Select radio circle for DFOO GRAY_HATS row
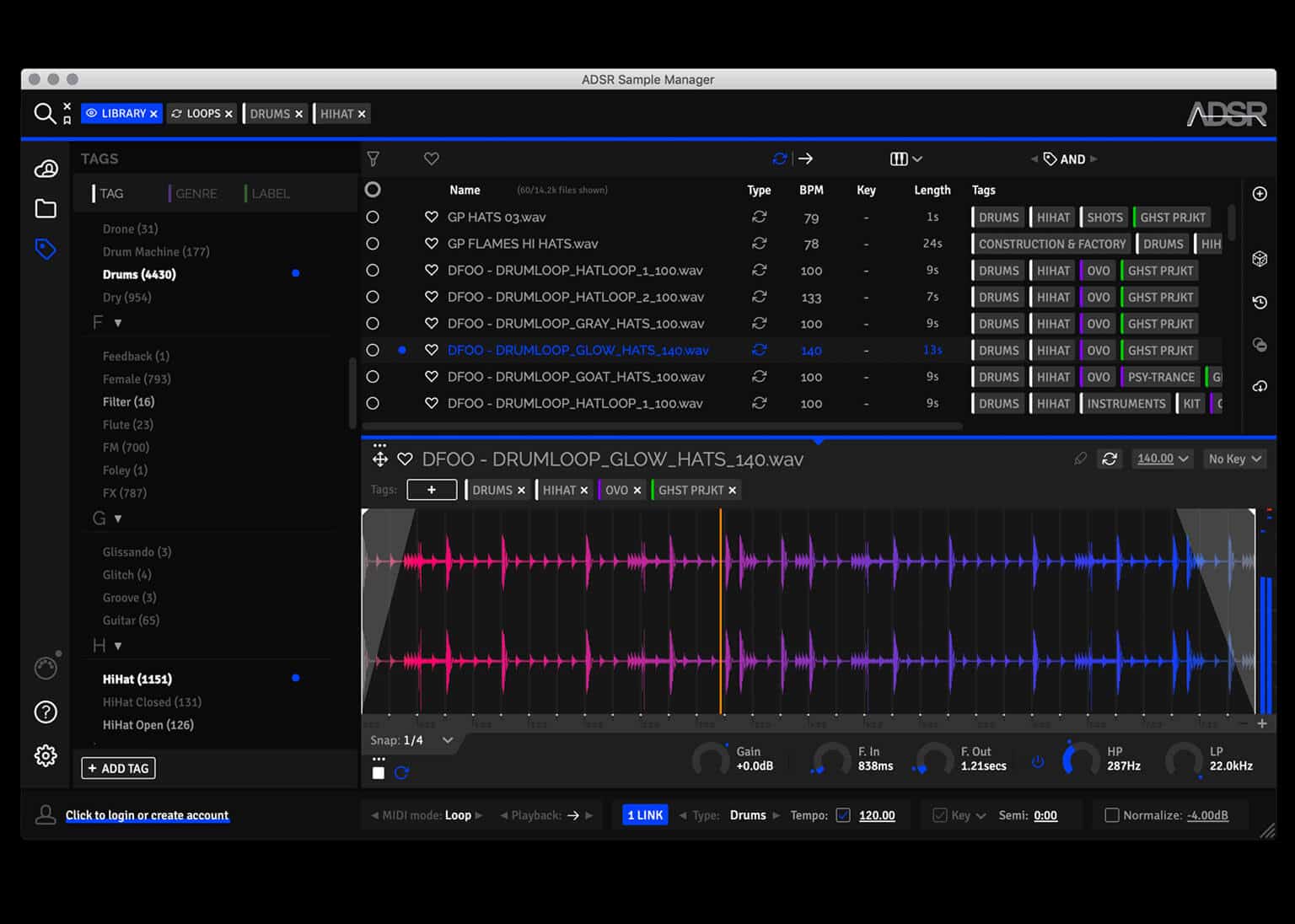 point(372,323)
